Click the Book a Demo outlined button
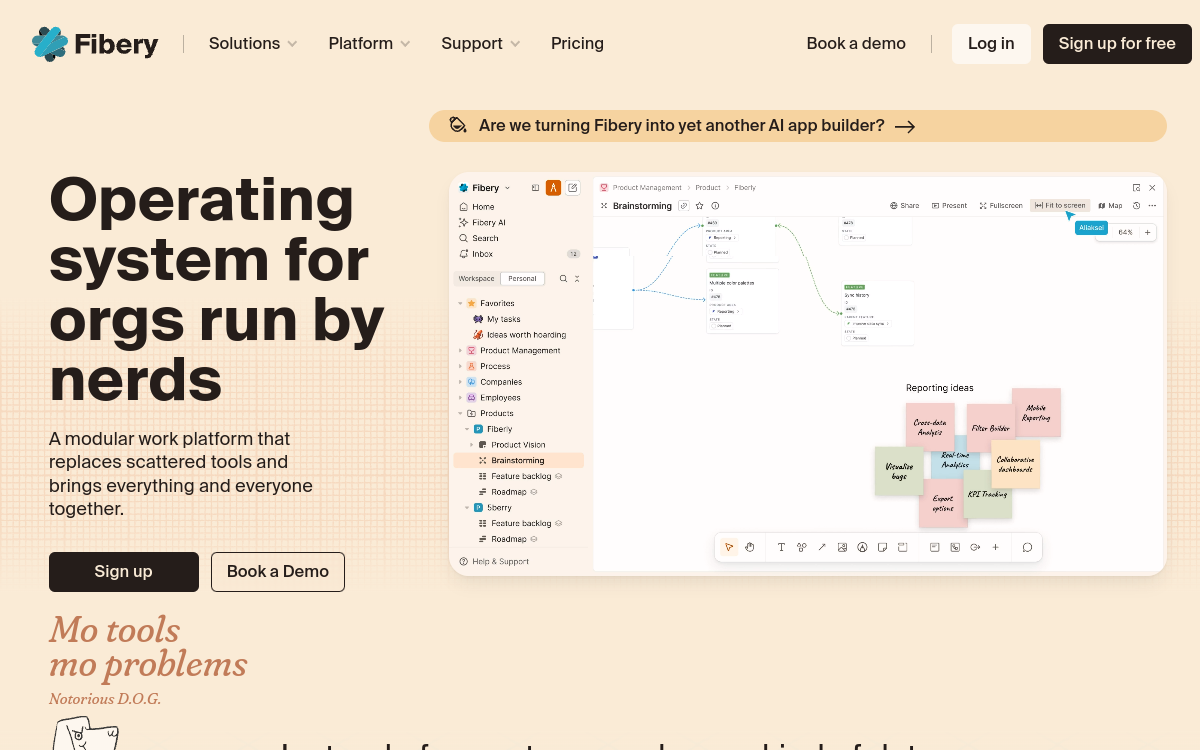Image resolution: width=1200 pixels, height=750 pixels. (x=278, y=572)
